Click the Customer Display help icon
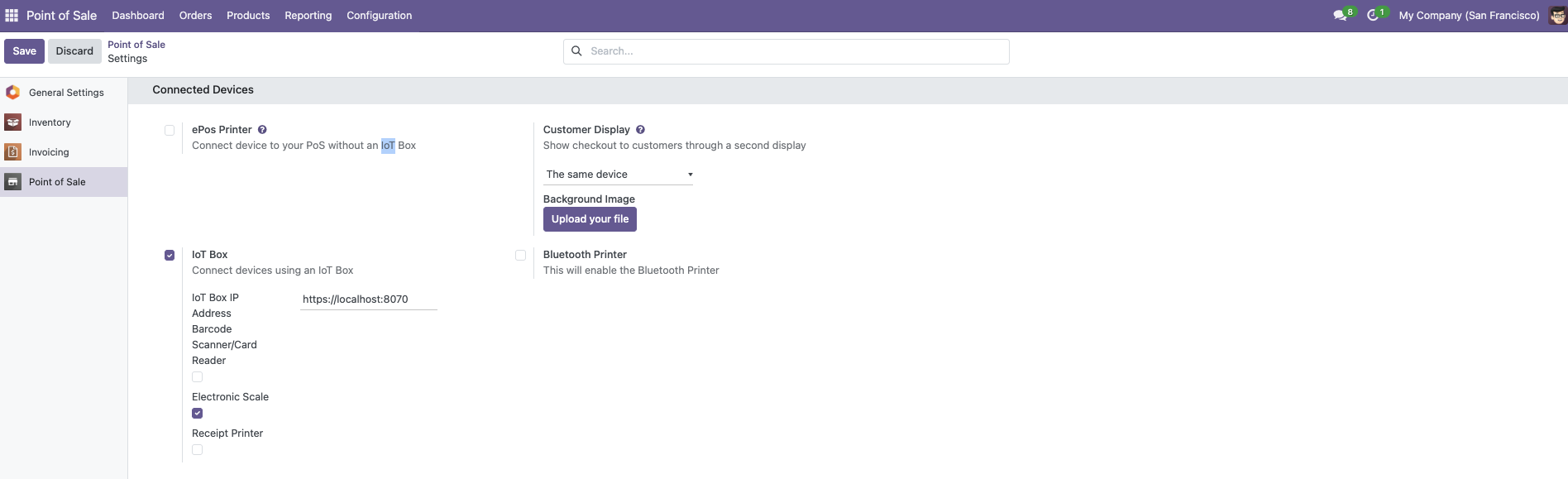 point(640,130)
